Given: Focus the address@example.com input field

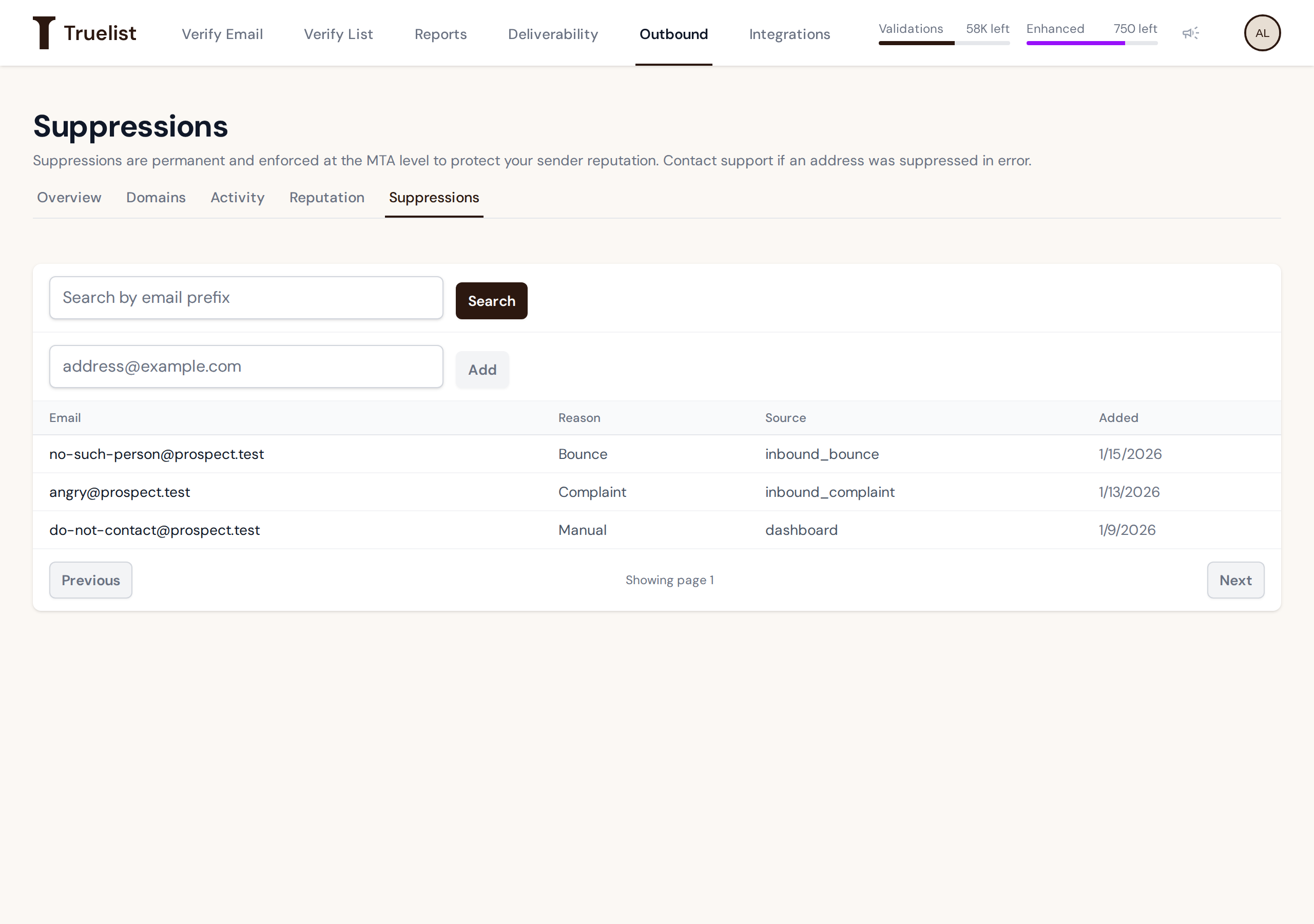Looking at the screenshot, I should pyautogui.click(x=246, y=367).
